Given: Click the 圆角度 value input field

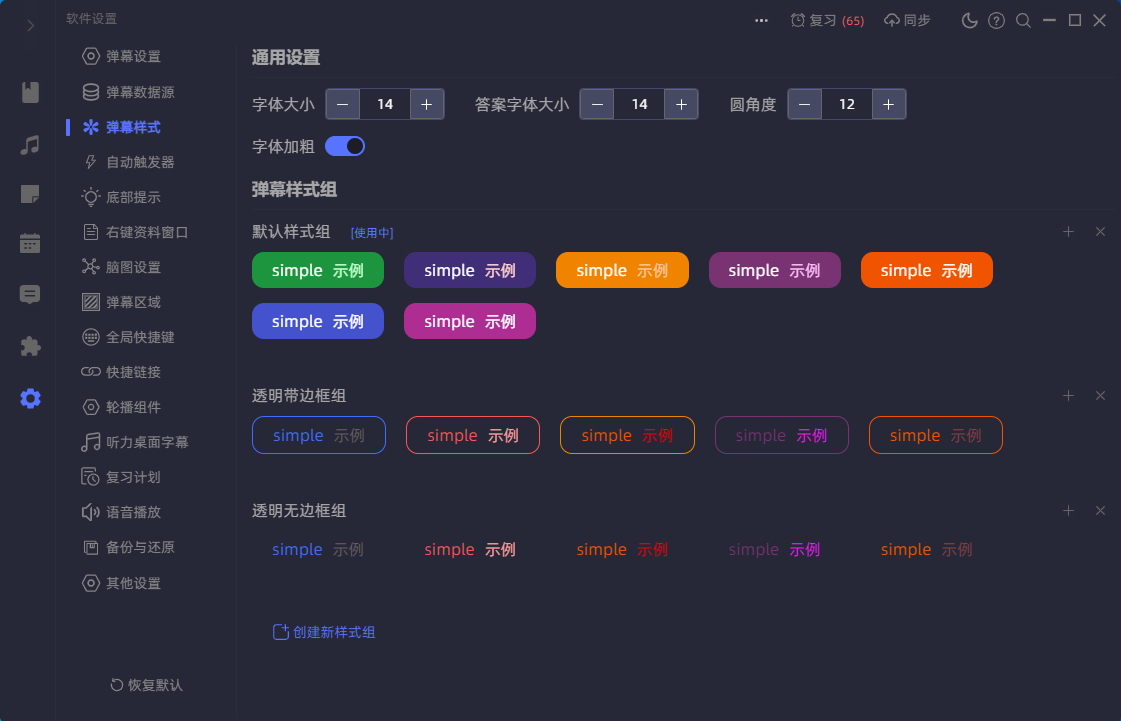Looking at the screenshot, I should [x=846, y=103].
